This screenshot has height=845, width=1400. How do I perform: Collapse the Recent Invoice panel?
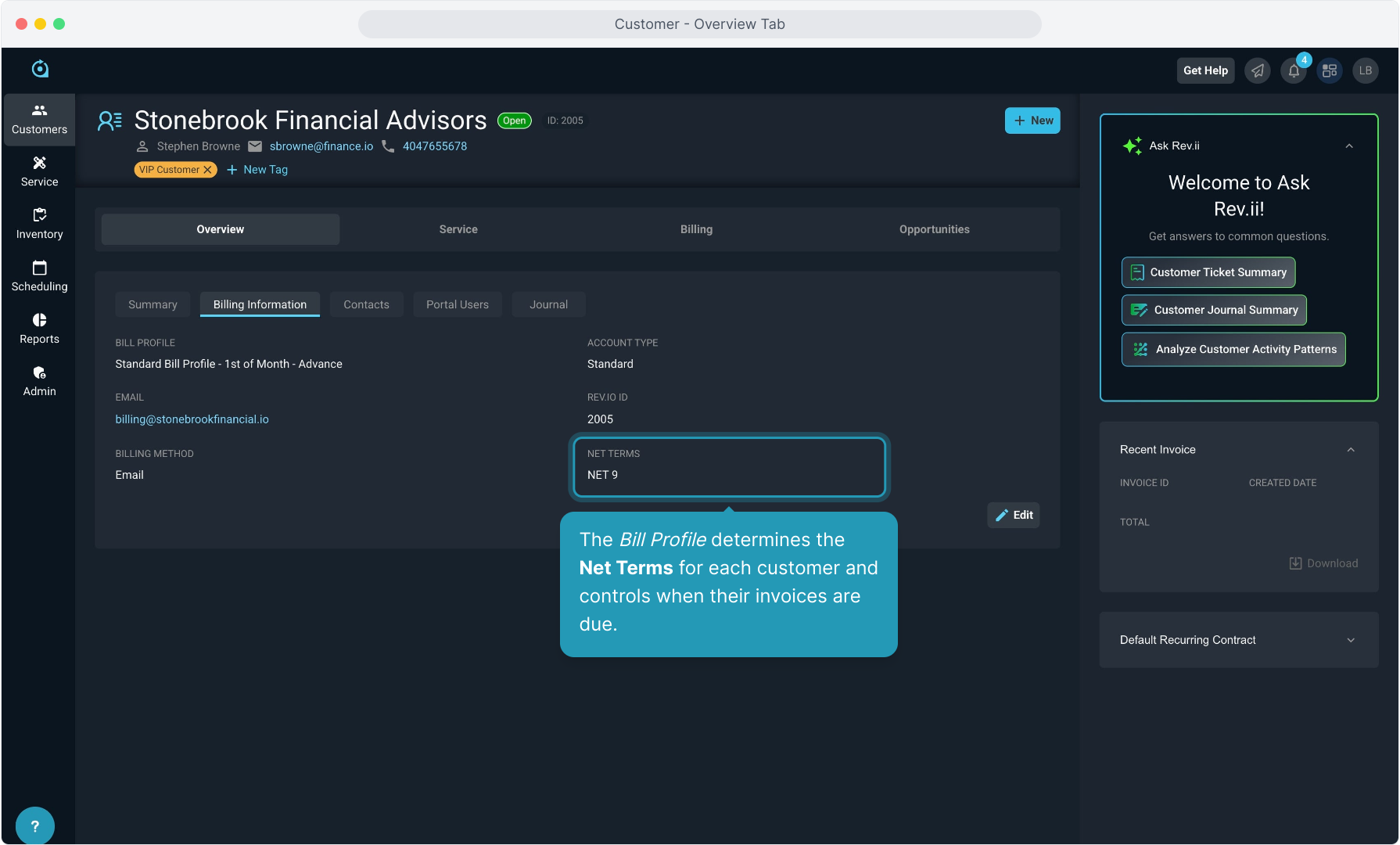click(1351, 450)
